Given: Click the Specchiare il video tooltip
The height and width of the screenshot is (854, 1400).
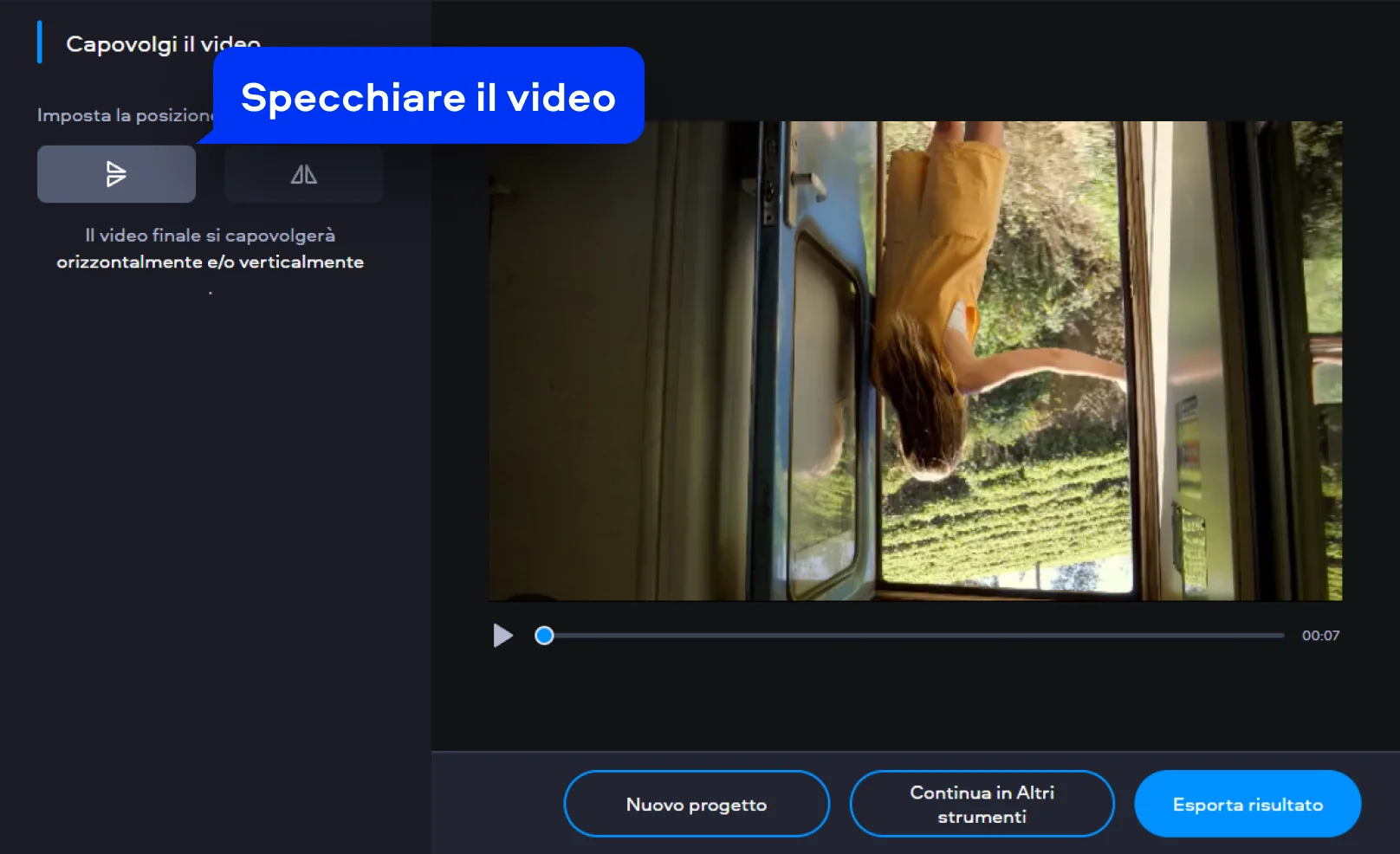Looking at the screenshot, I should [x=428, y=96].
